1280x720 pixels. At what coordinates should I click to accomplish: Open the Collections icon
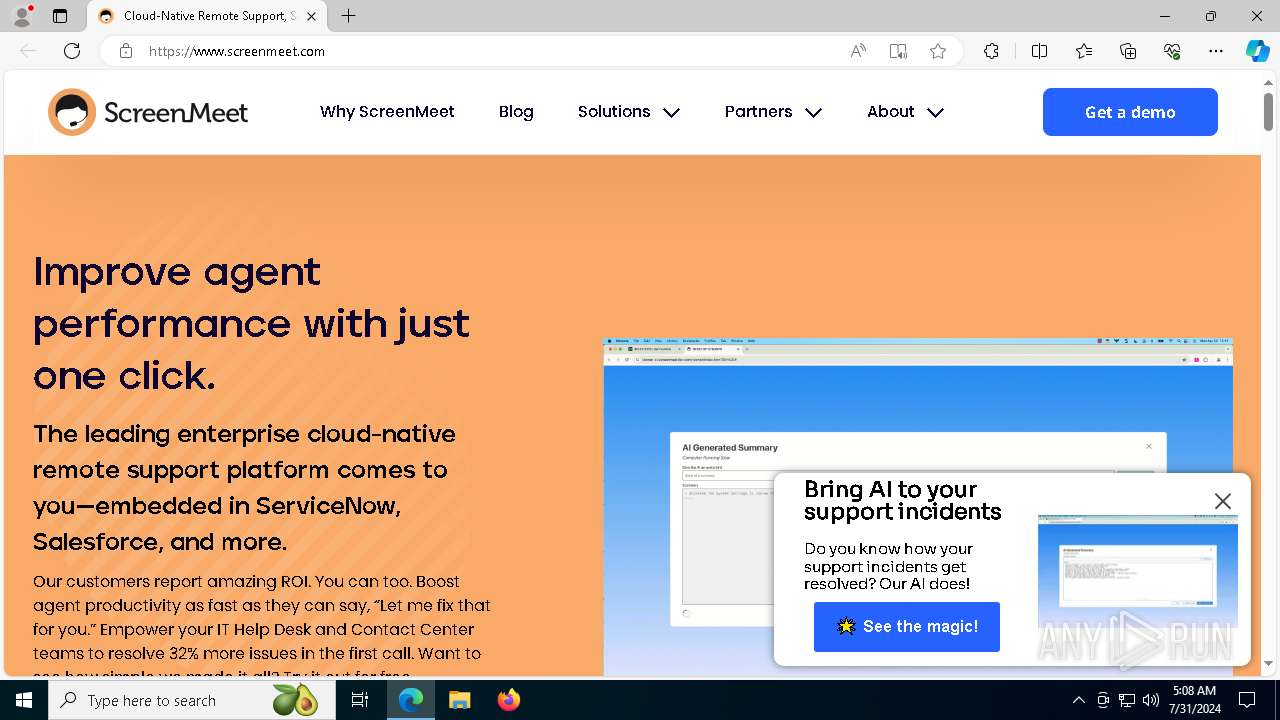(x=1128, y=51)
